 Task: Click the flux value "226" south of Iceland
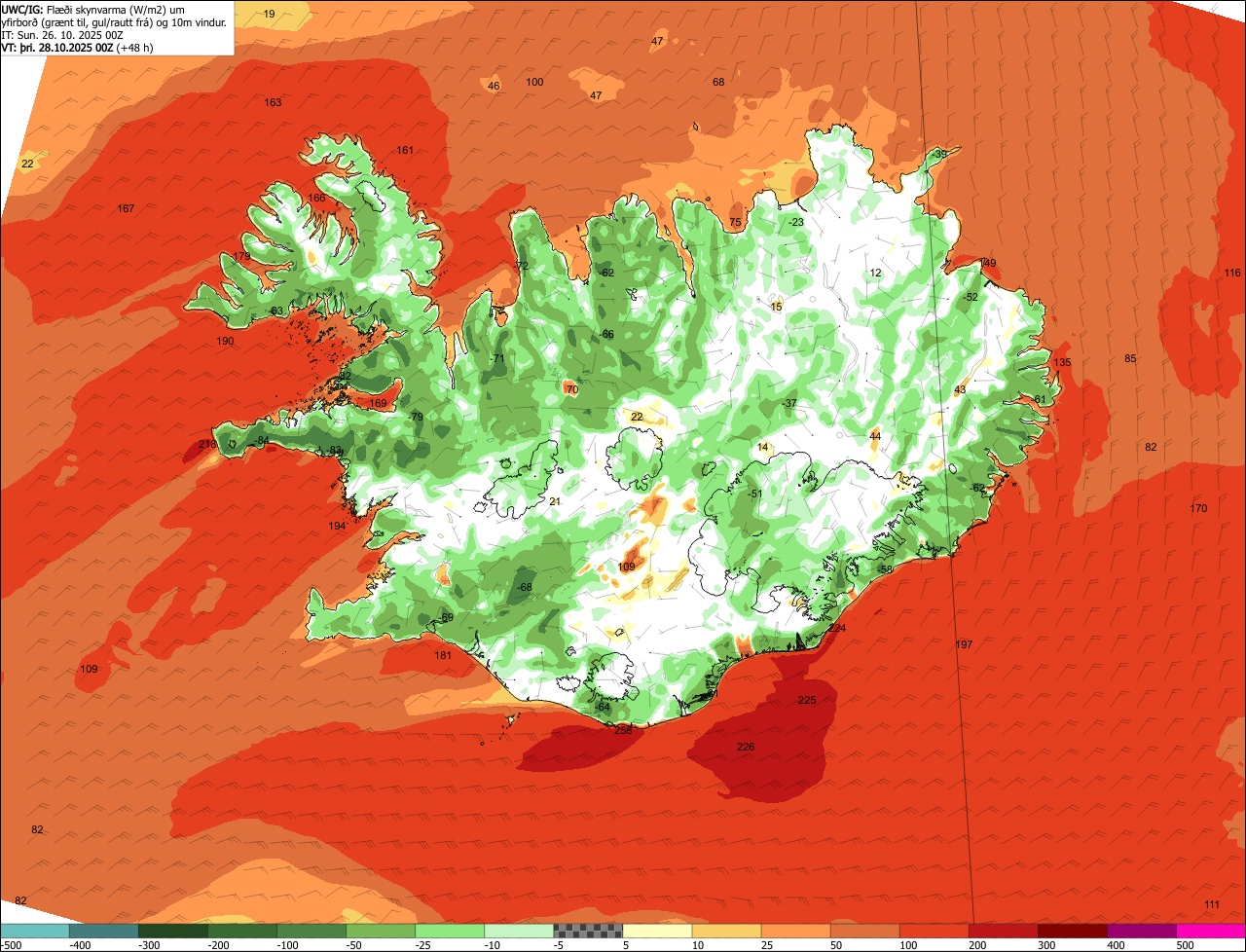[746, 747]
